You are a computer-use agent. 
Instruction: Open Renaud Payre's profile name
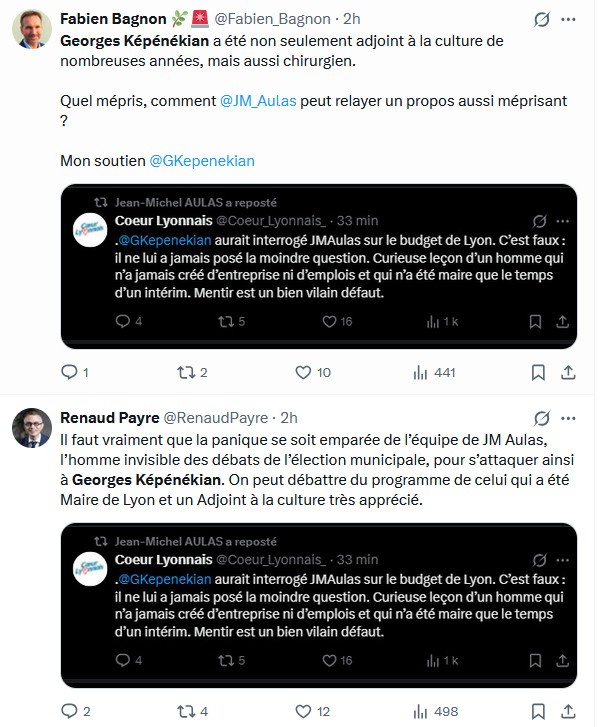click(108, 417)
